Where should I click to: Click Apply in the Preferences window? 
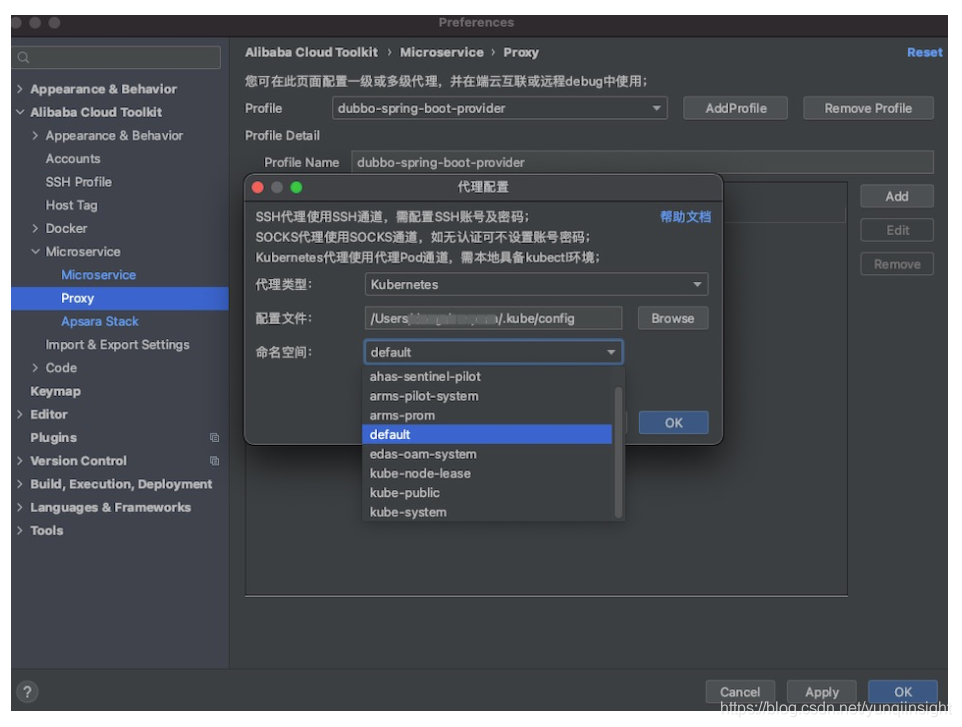pyautogui.click(x=822, y=692)
